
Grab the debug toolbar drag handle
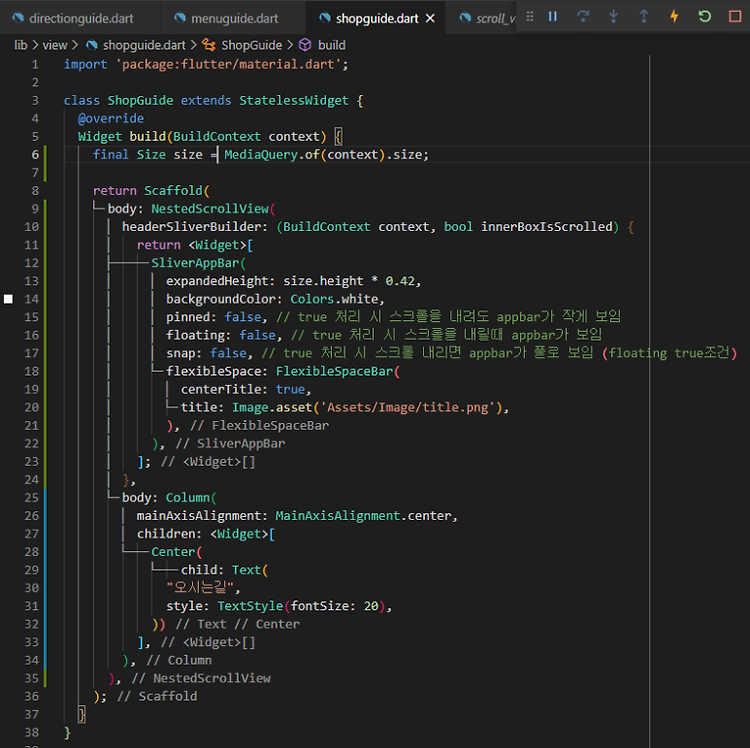pos(529,17)
